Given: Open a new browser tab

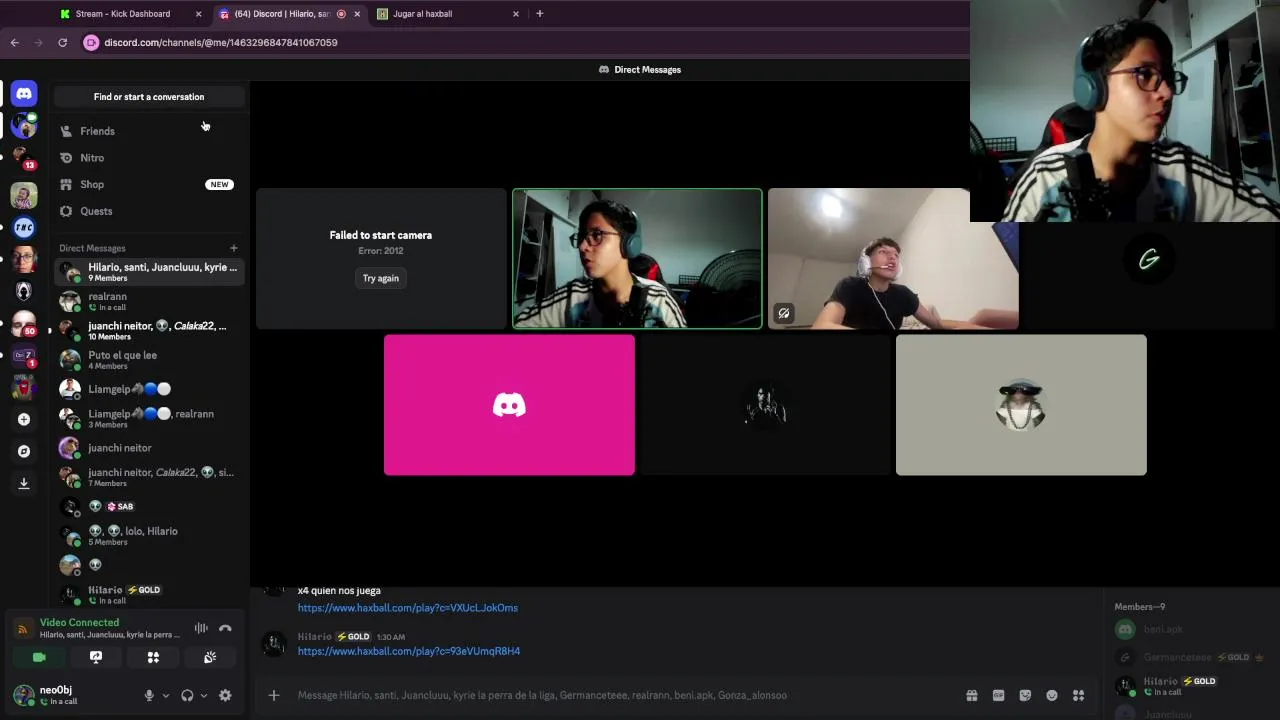Looking at the screenshot, I should click(x=539, y=14).
